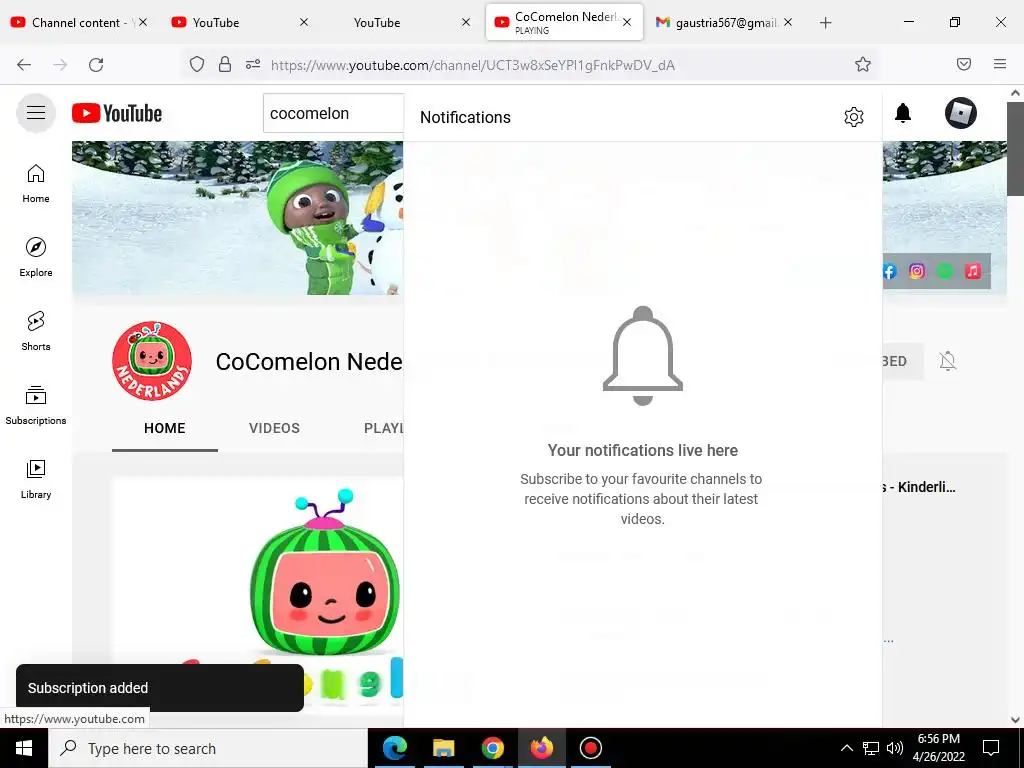The height and width of the screenshot is (768, 1024).
Task: Click the screen recorder taskbar icon
Action: click(x=590, y=748)
